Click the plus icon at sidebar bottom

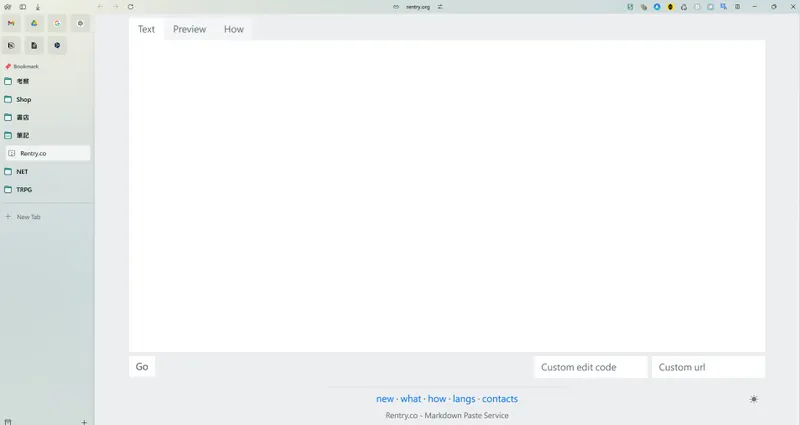pyautogui.click(x=84, y=422)
